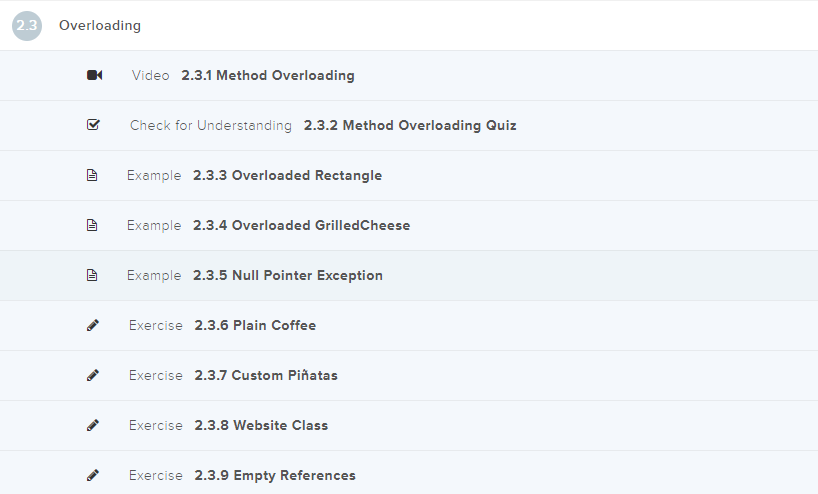This screenshot has height=494, width=818.
Task: Click the video camera icon for Method Overloading
Action: click(x=94, y=75)
